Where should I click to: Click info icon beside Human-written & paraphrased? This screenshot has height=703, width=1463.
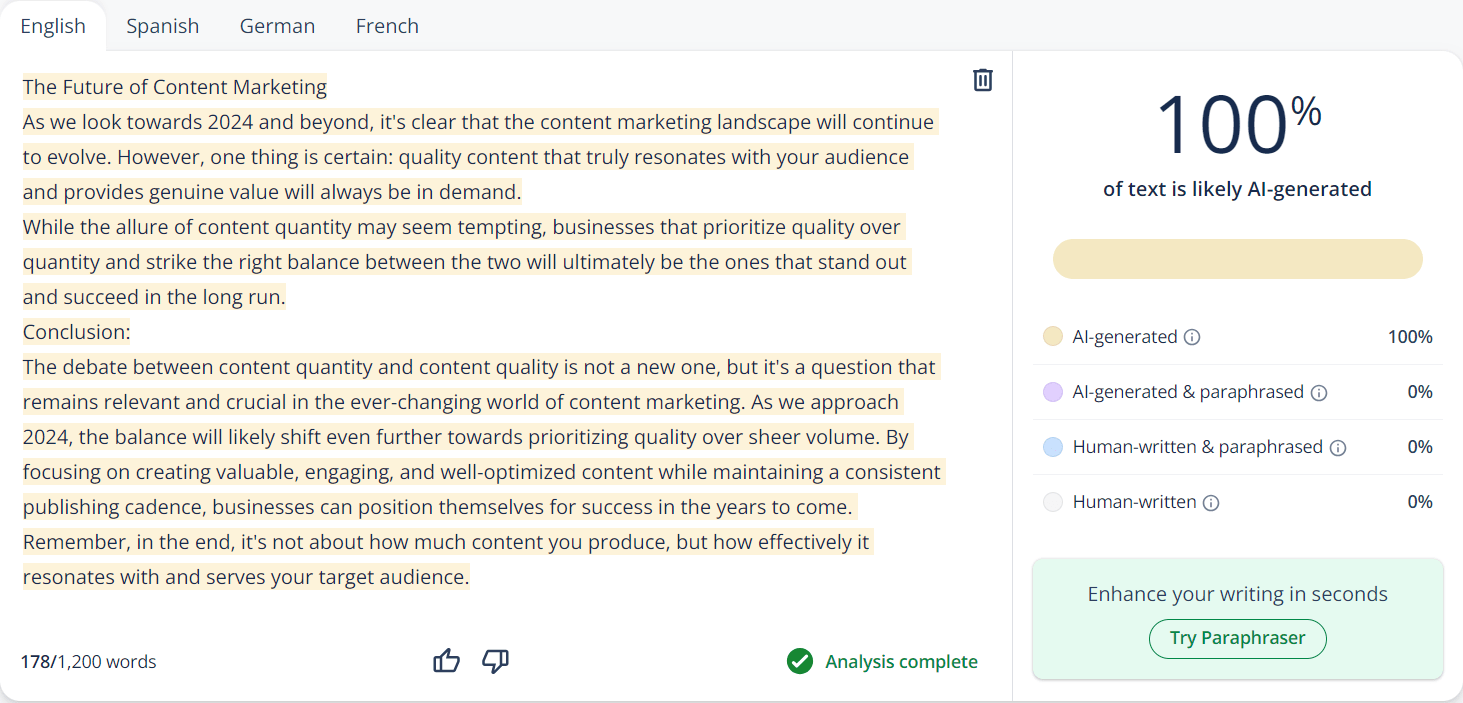click(x=1338, y=448)
